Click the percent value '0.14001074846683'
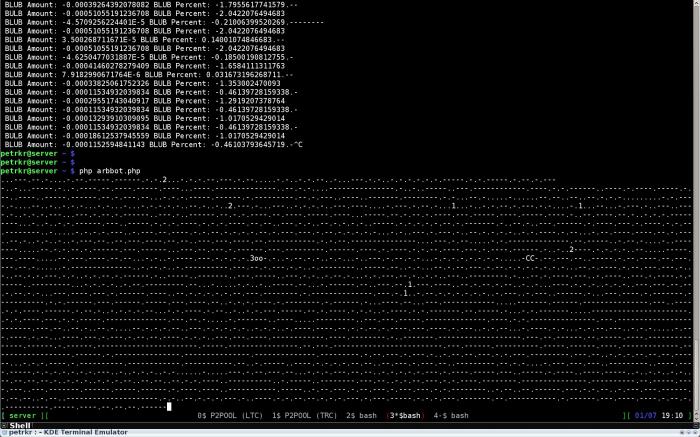The width and height of the screenshot is (700, 437). [x=237, y=40]
